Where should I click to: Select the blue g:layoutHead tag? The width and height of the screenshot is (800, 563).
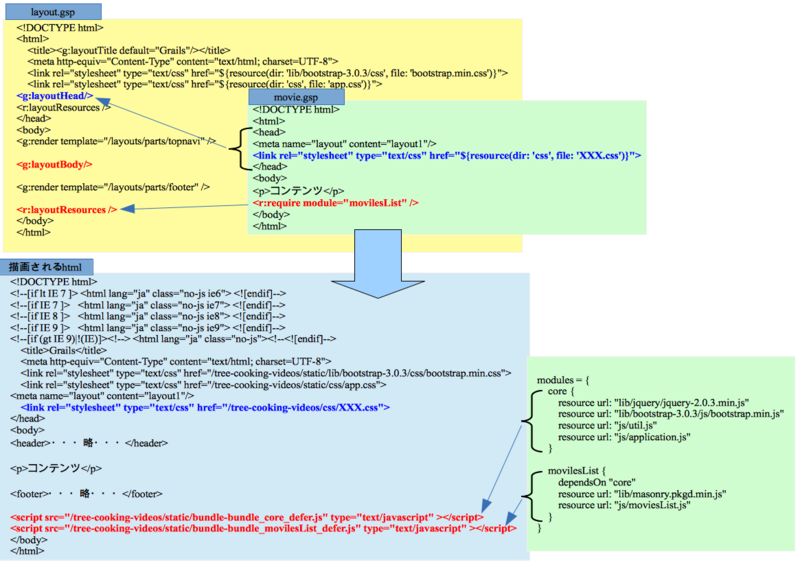point(55,95)
